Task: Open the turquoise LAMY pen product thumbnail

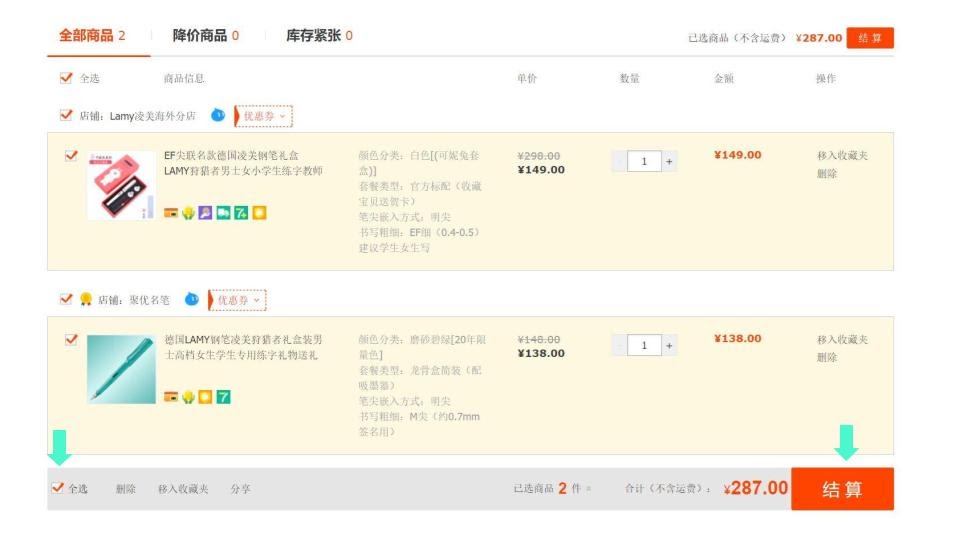Action: pyautogui.click(x=121, y=370)
